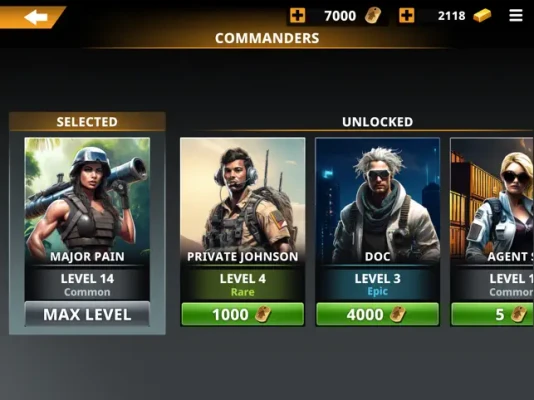This screenshot has height=400, width=534.
Task: Upgrade Doc for 4000 tags
Action: [377, 314]
